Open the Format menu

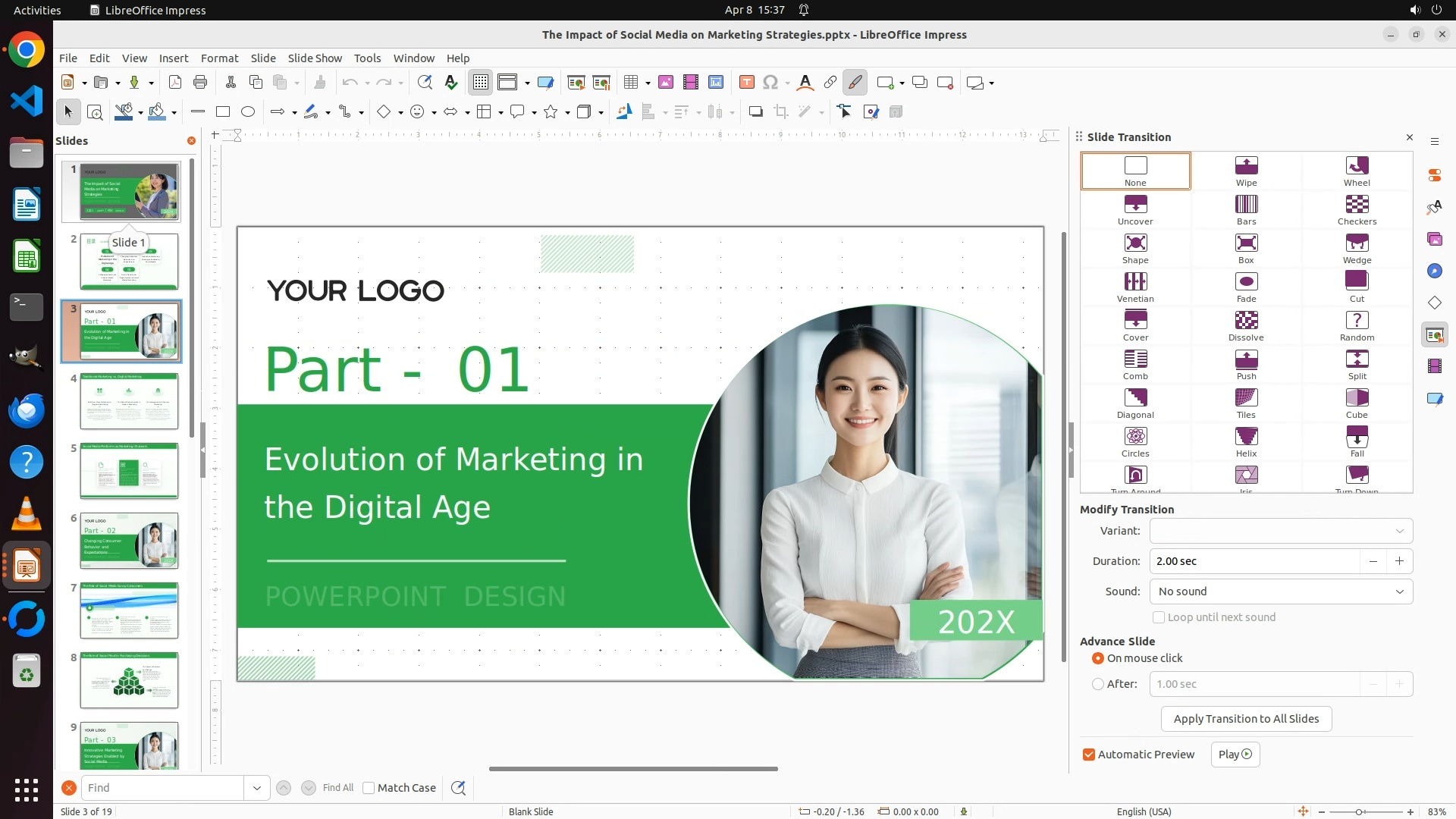point(219,58)
